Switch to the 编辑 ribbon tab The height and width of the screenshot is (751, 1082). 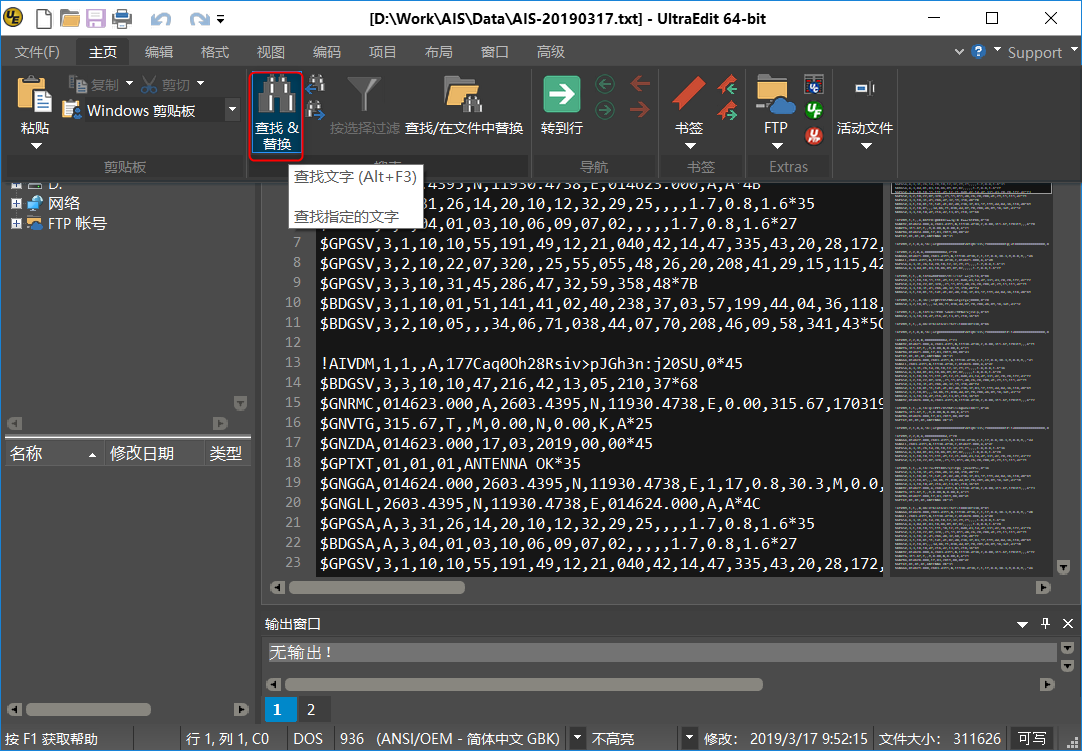point(159,52)
